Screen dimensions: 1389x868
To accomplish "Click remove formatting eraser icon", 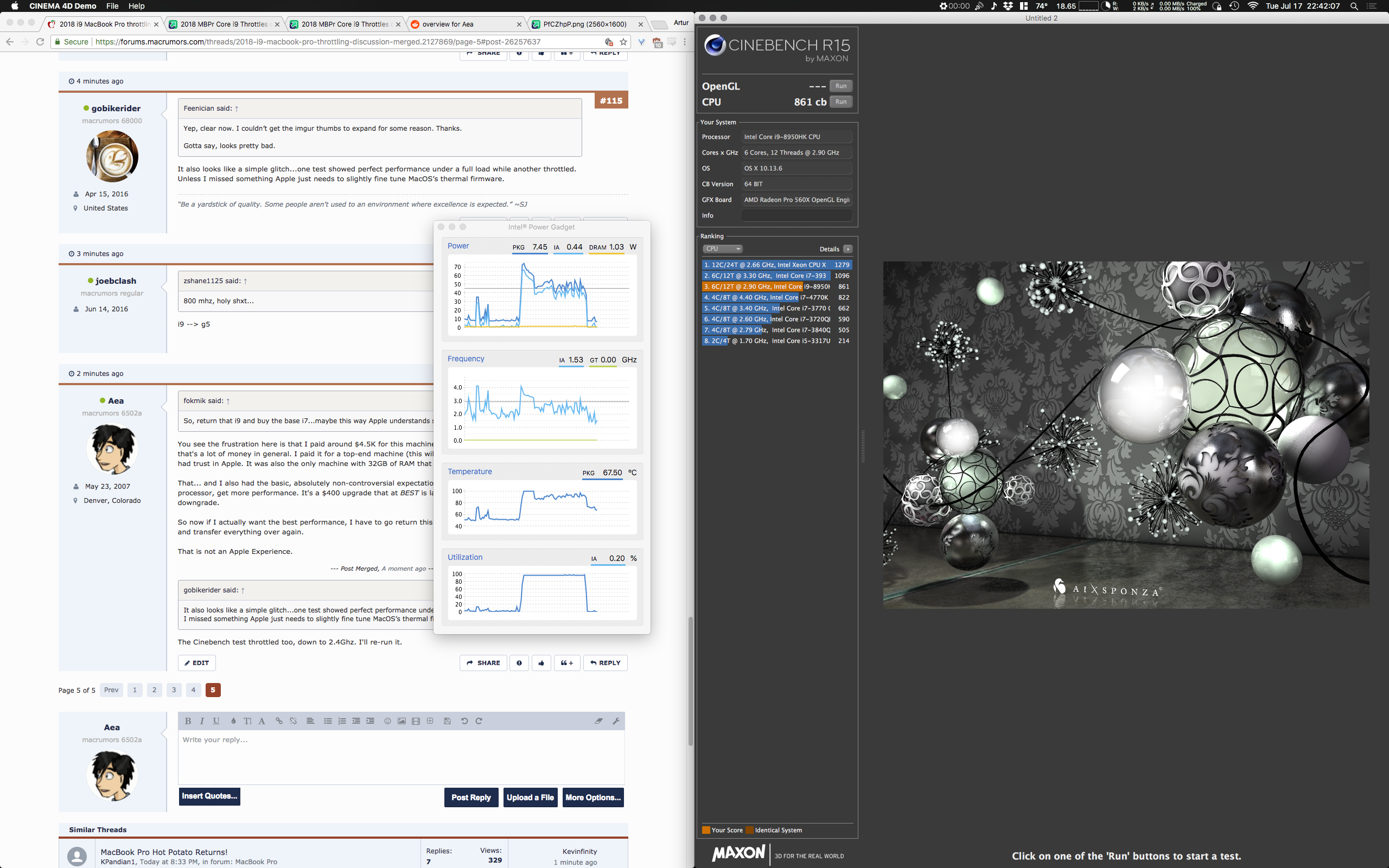I will (598, 721).
